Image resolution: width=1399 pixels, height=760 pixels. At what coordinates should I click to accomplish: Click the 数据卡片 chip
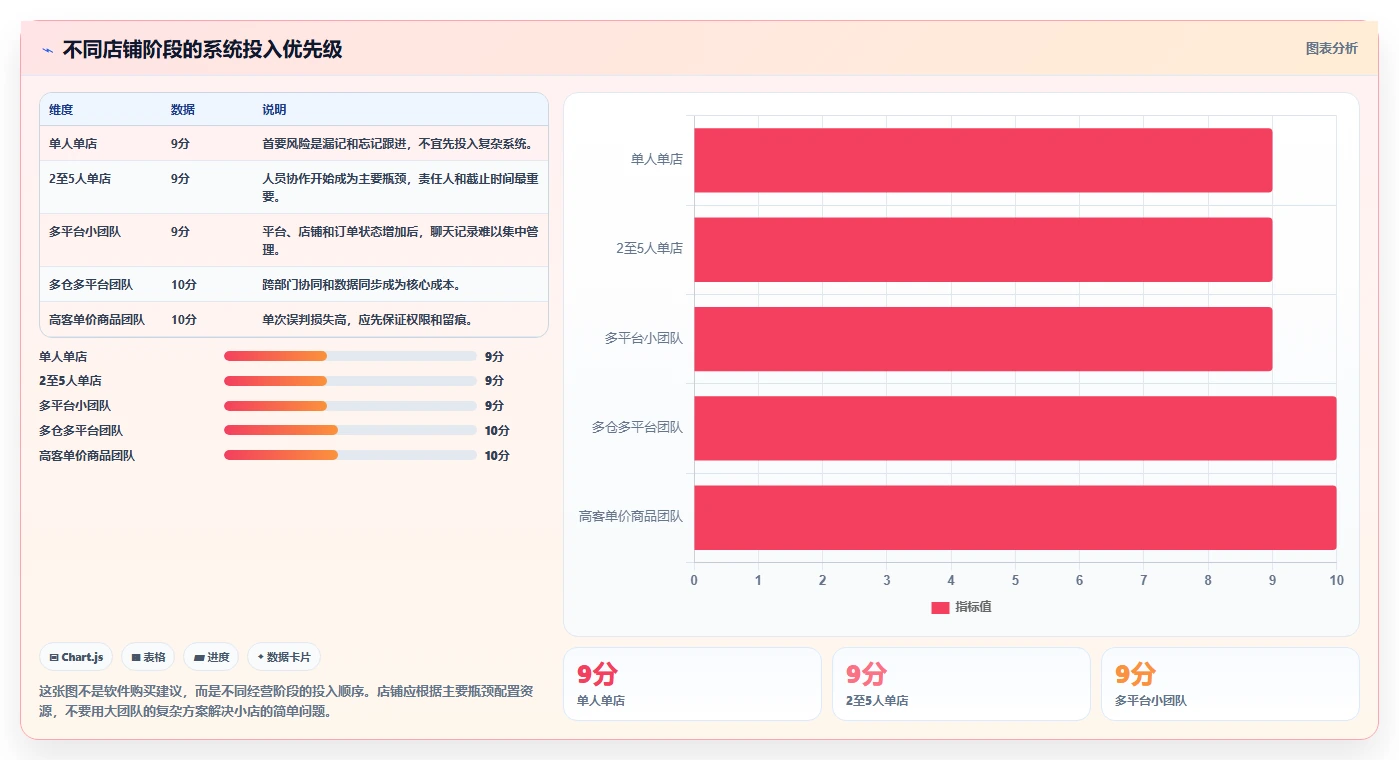284,657
